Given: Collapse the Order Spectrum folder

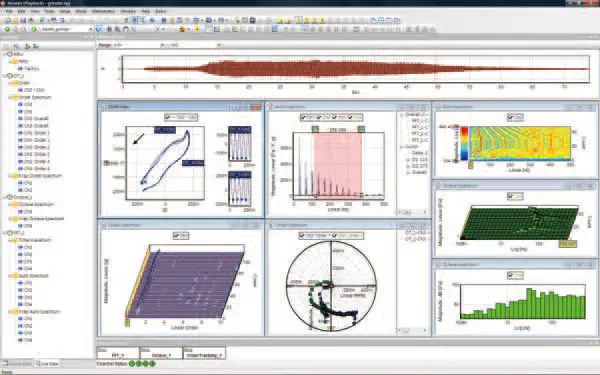Looking at the screenshot, I should tap(9, 97).
